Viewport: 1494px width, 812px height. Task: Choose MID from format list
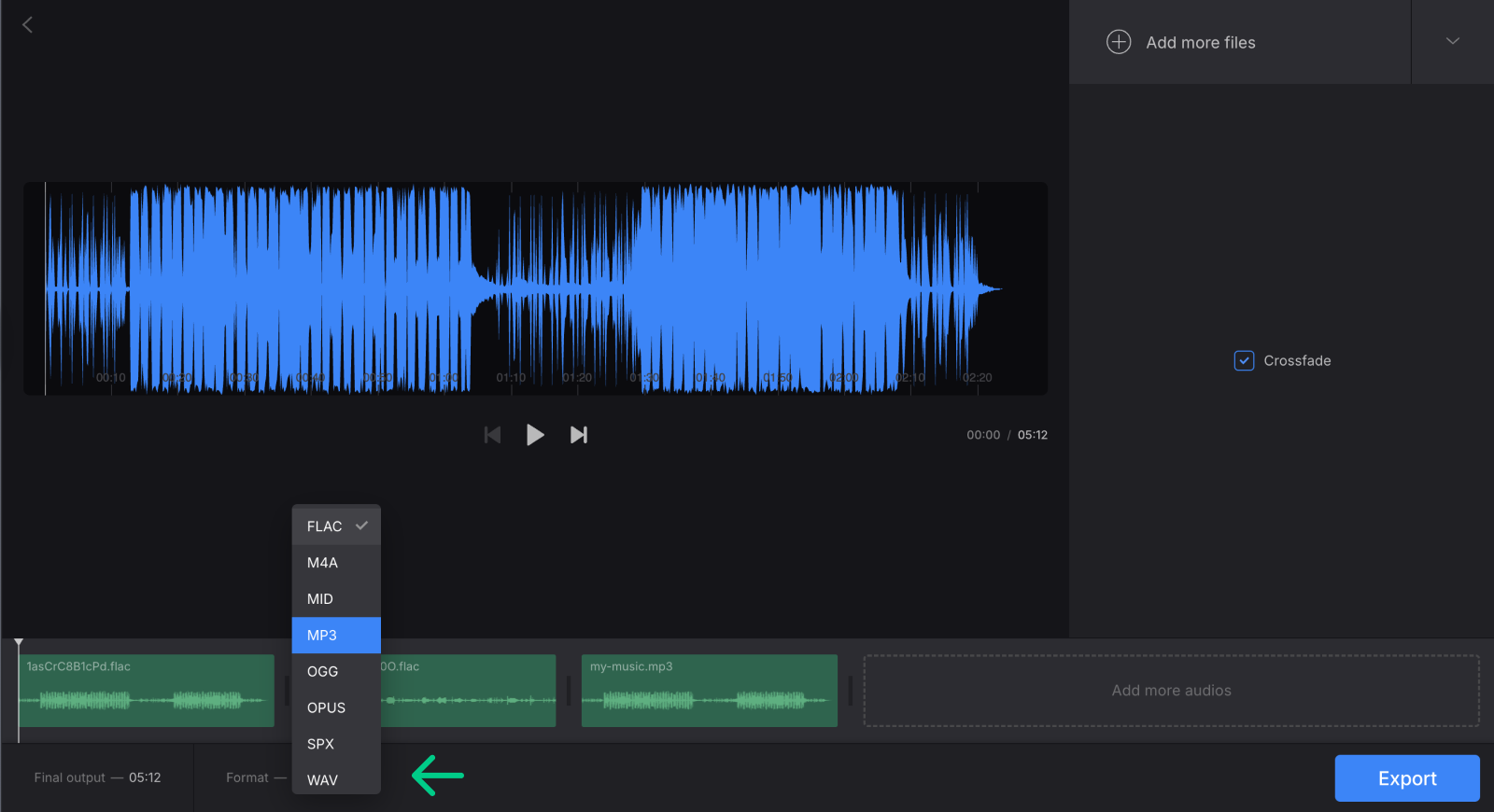(336, 599)
